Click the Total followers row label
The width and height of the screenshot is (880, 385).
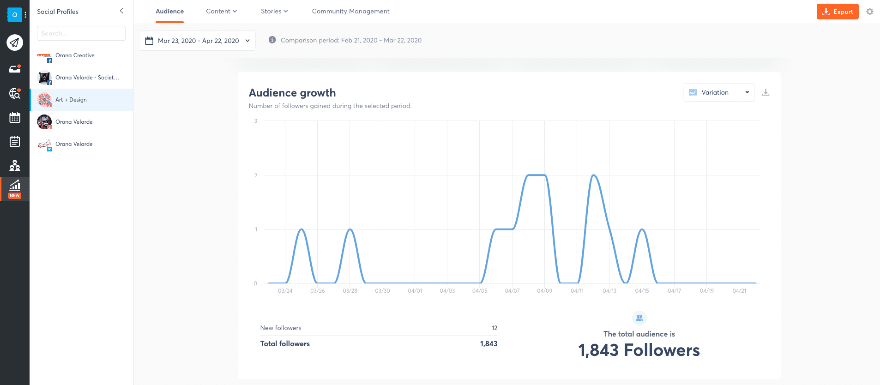click(x=285, y=343)
